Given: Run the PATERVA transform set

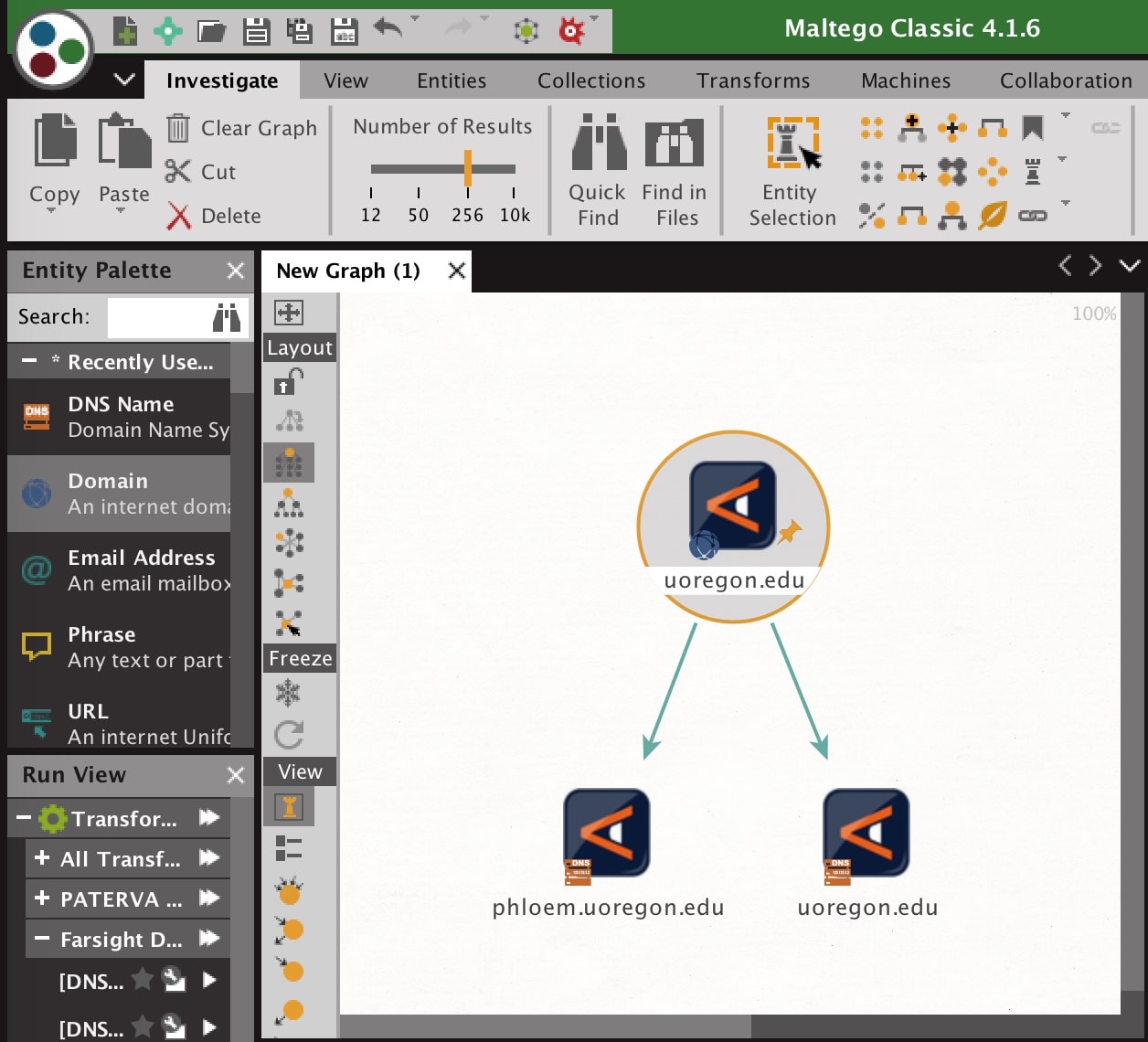Looking at the screenshot, I should click(x=209, y=898).
